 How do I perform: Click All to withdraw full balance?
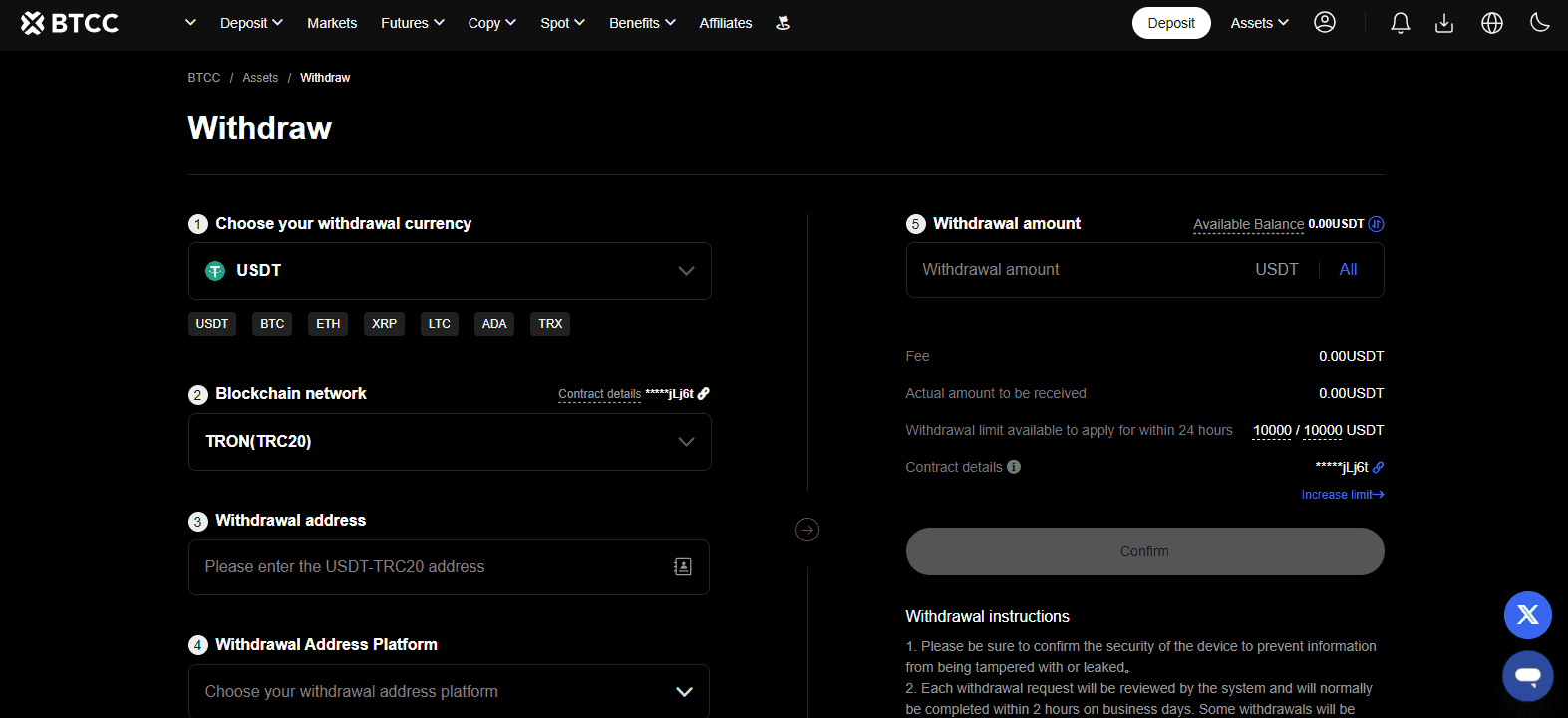(1348, 270)
